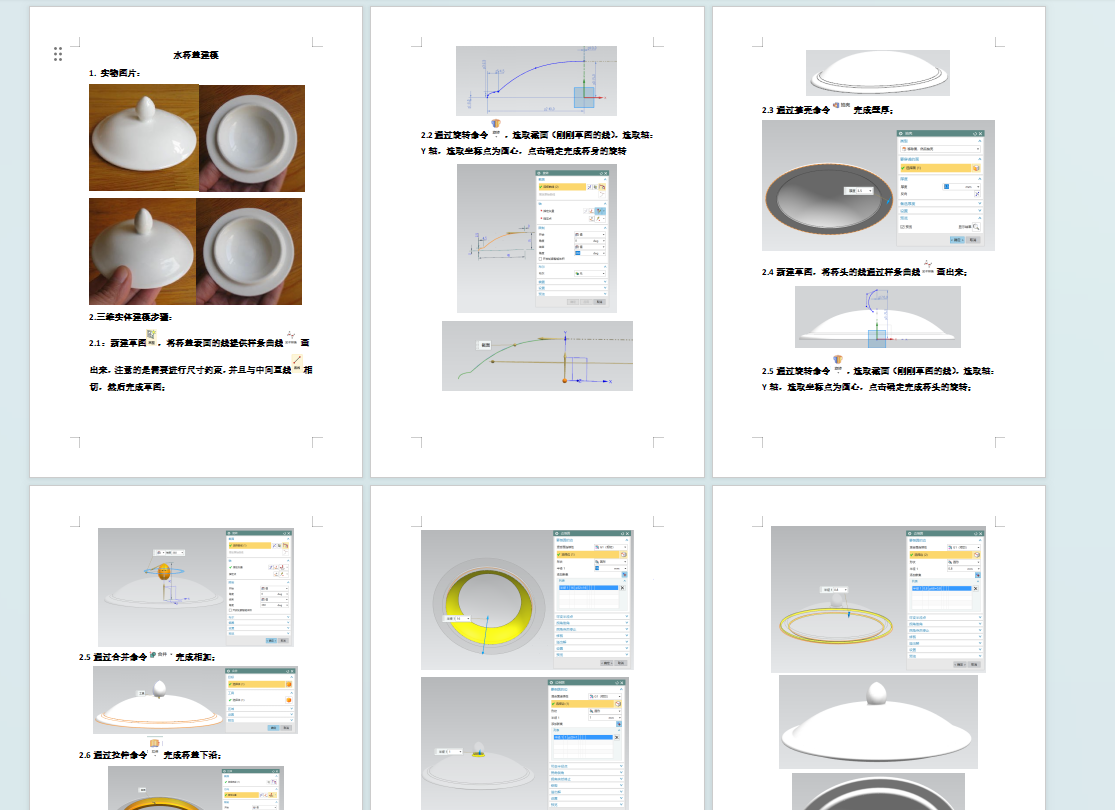Click the line starting "2.4 新建草图"

point(864,272)
